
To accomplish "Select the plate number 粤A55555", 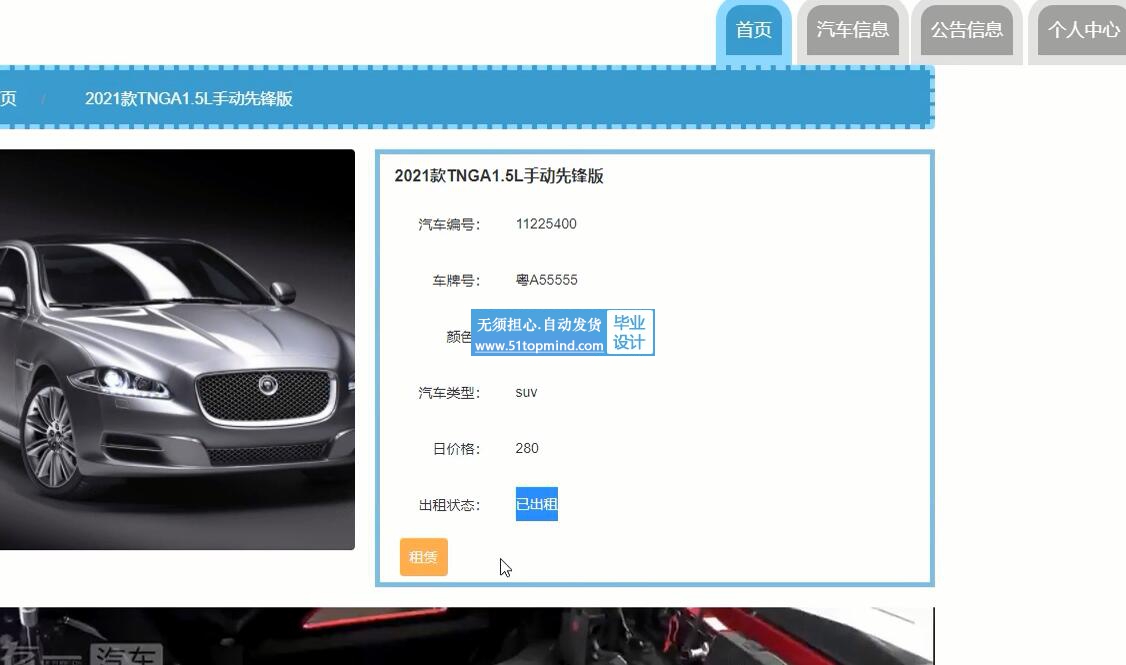I will pos(546,280).
